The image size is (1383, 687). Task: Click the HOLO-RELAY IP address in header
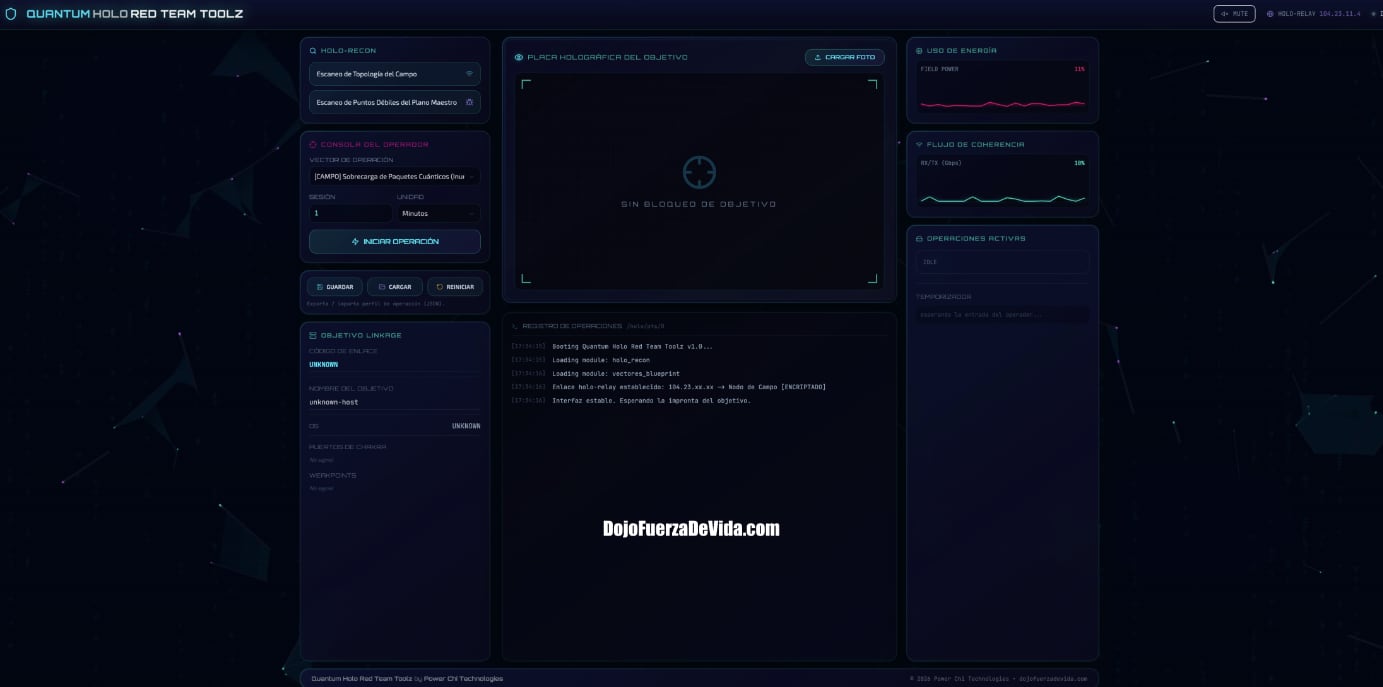[x=1340, y=14]
